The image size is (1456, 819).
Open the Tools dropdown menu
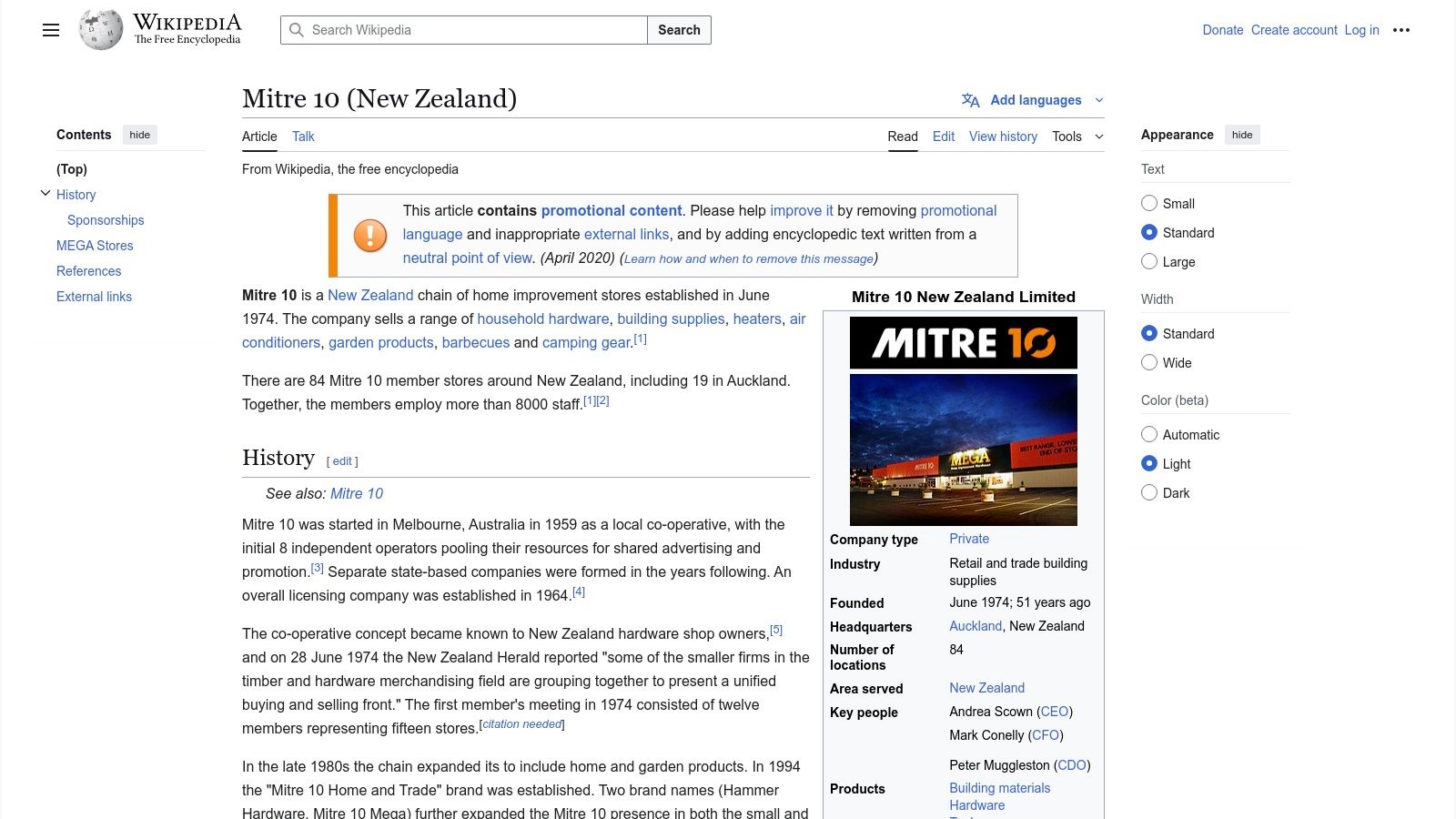coord(1077,136)
